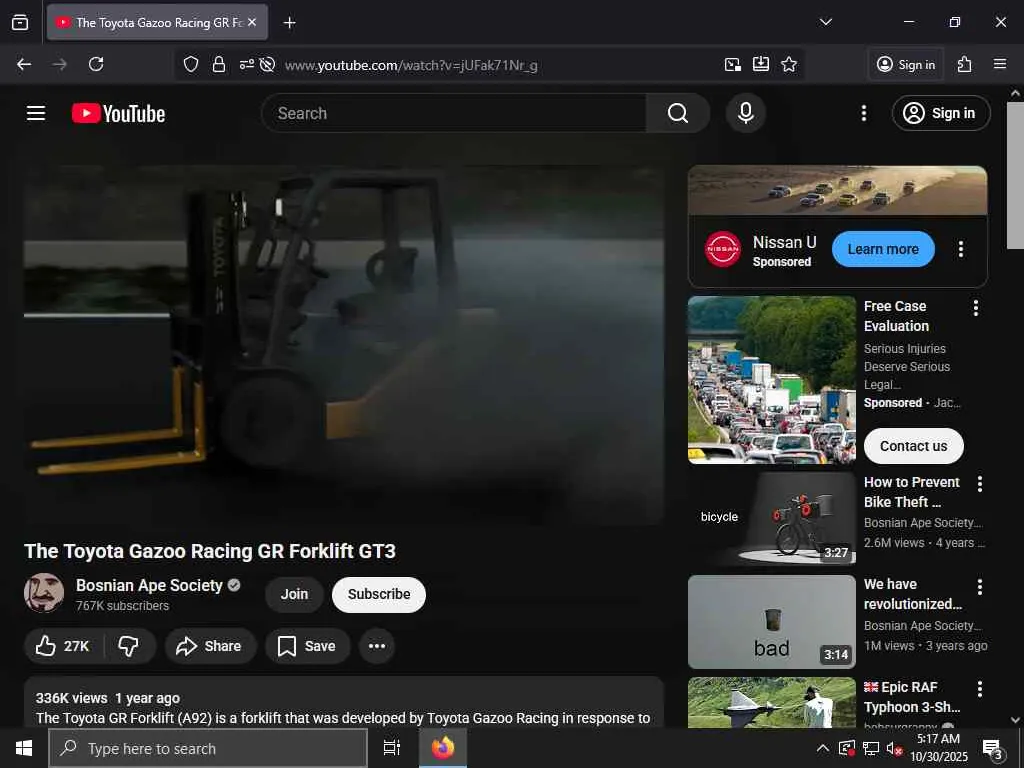
Task: Share the forklift video
Action: [x=210, y=646]
